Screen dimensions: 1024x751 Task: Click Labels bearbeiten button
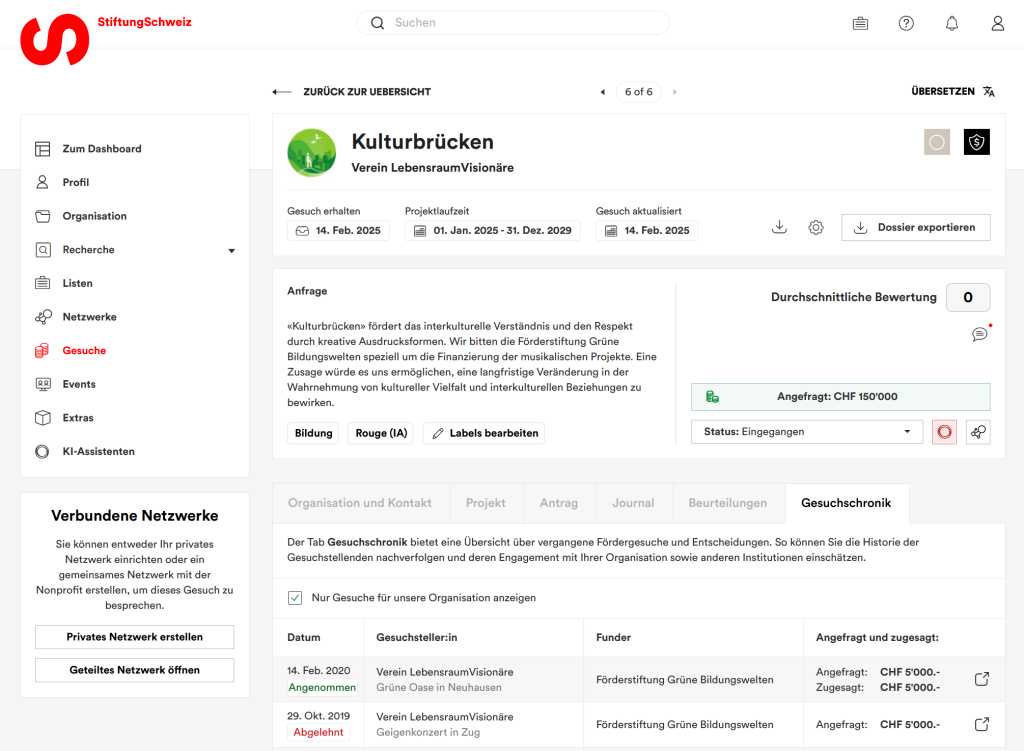[484, 433]
